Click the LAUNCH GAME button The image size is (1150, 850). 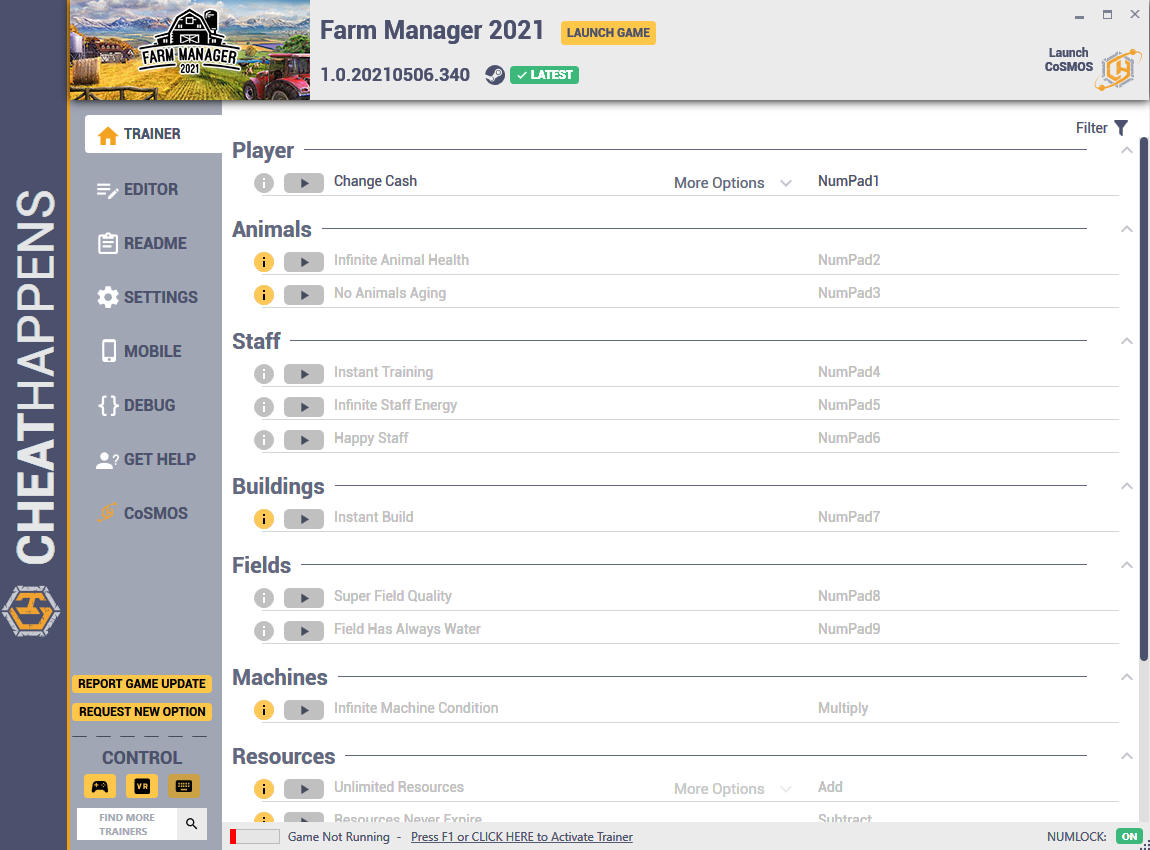tap(608, 32)
